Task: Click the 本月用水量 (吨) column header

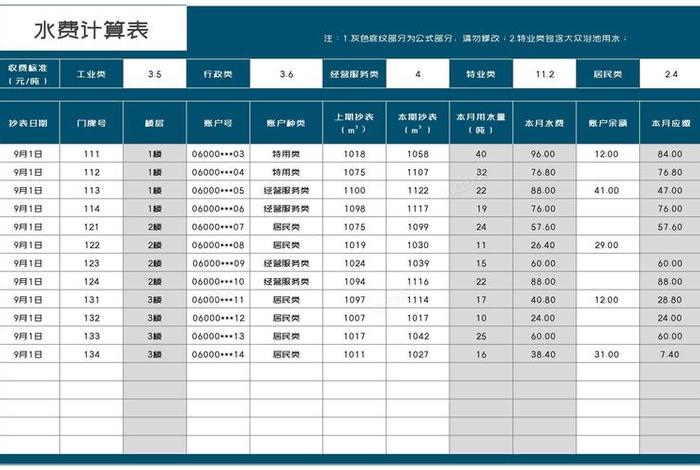Action: pyautogui.click(x=481, y=123)
